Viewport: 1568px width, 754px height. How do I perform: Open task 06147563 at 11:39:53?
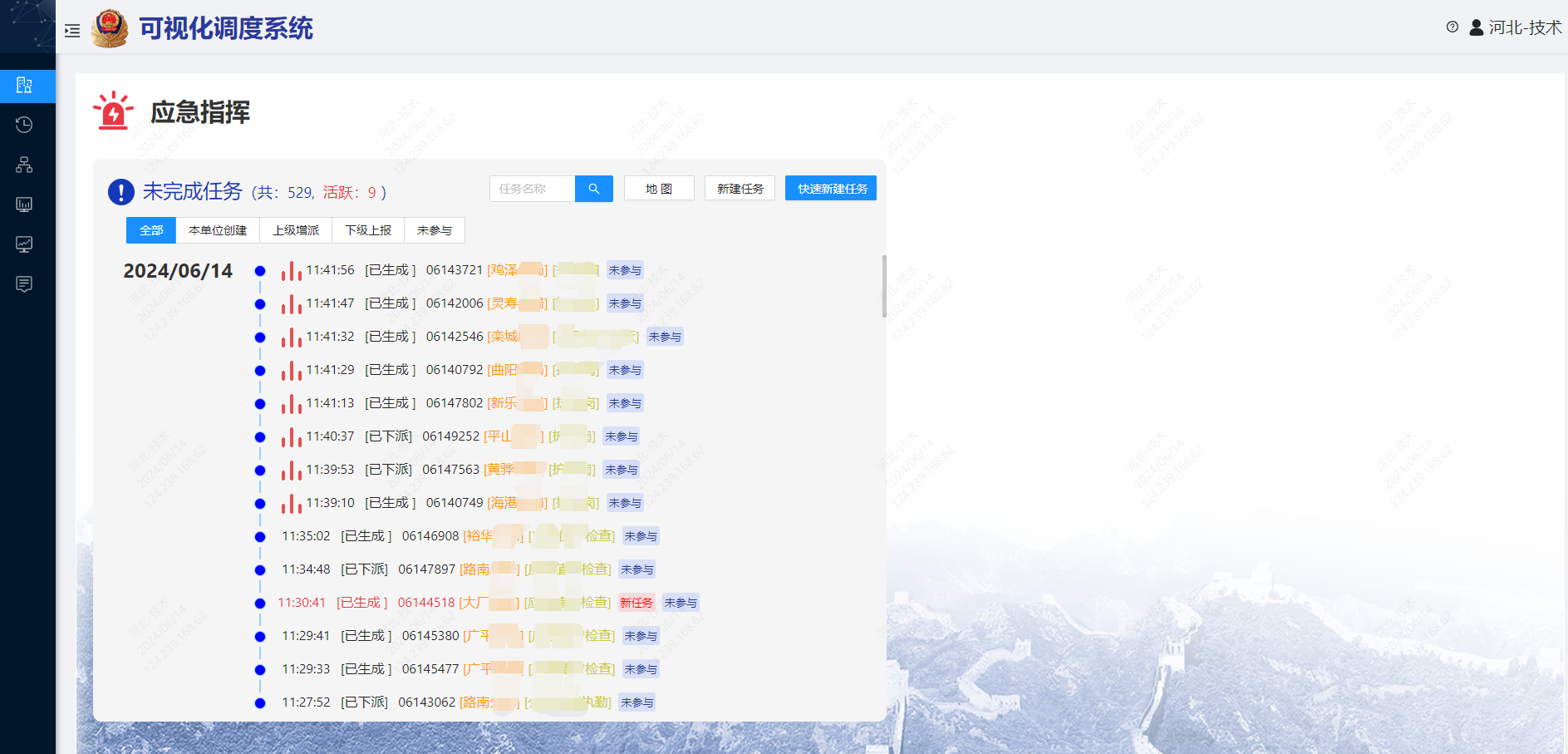click(451, 470)
